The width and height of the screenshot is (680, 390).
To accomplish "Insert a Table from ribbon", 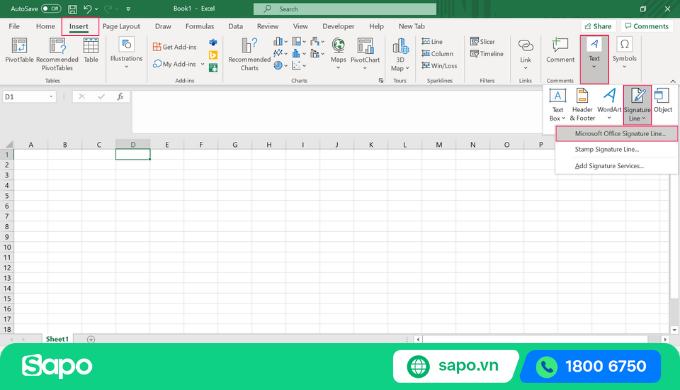I will click(x=91, y=50).
